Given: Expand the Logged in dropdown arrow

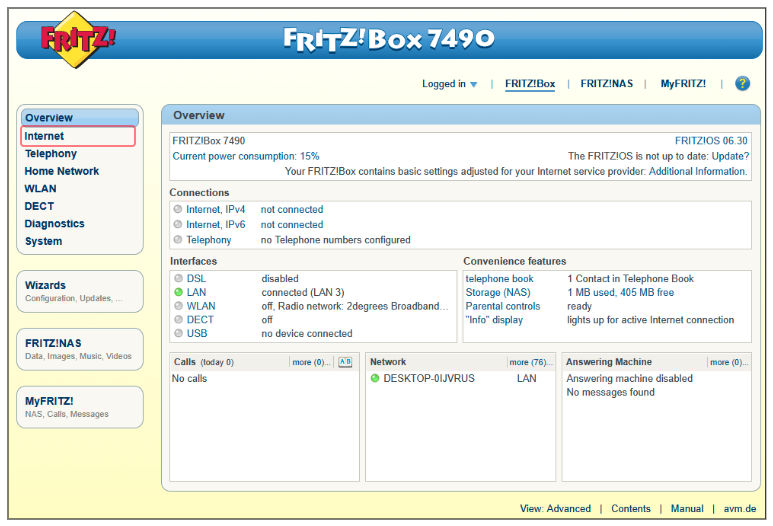Looking at the screenshot, I should [474, 84].
